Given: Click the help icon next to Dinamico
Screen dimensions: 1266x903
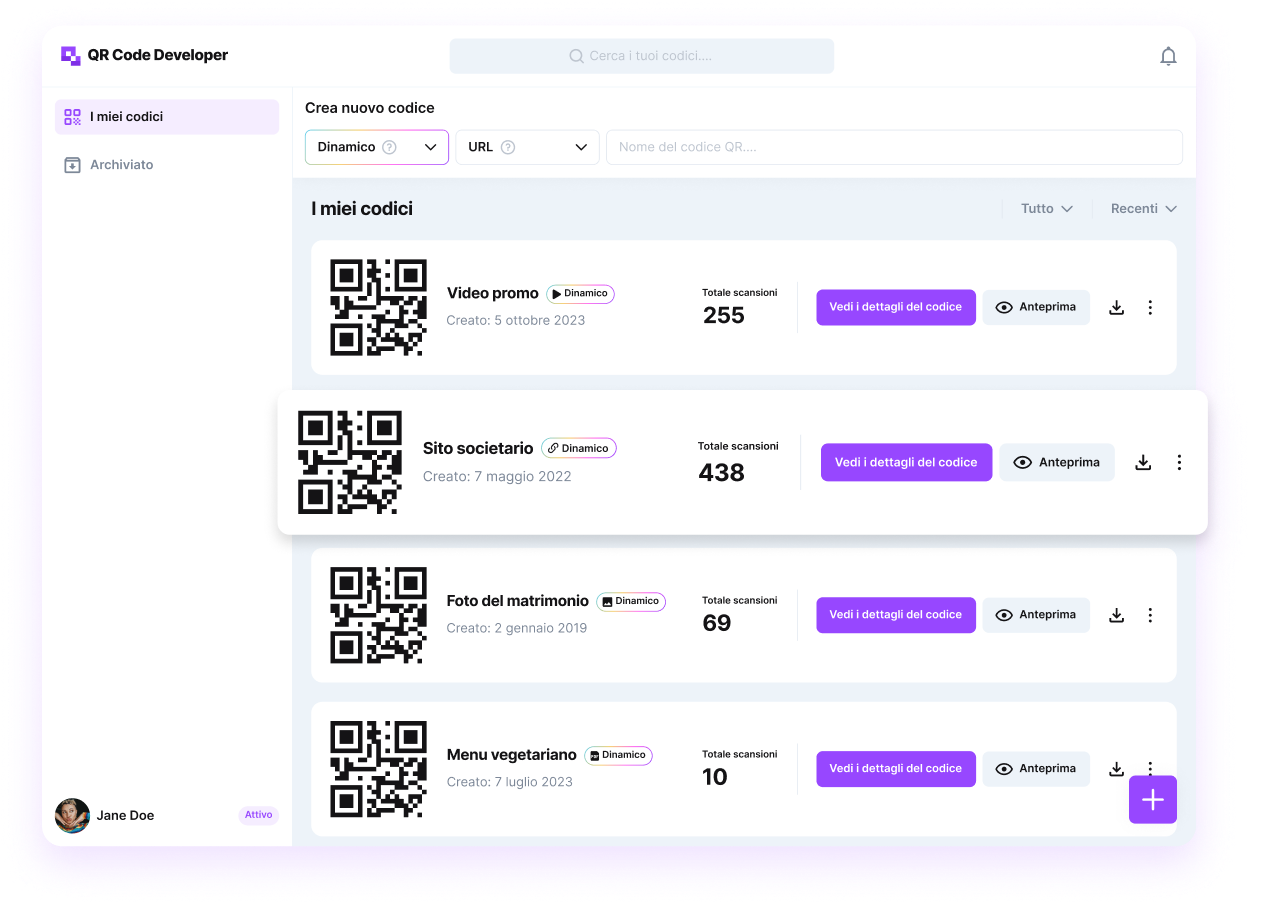Looking at the screenshot, I should coord(389,146).
